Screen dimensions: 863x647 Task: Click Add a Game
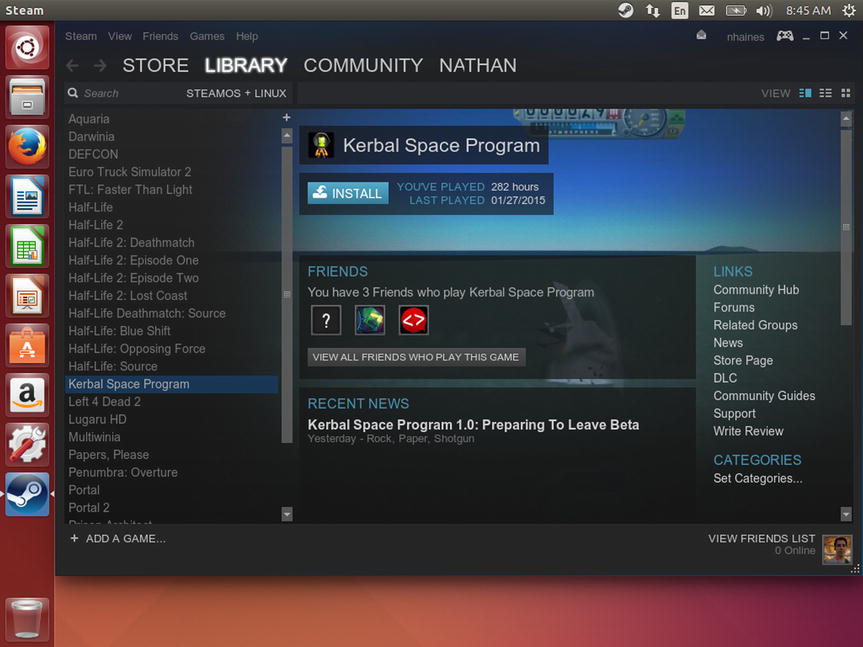(118, 539)
